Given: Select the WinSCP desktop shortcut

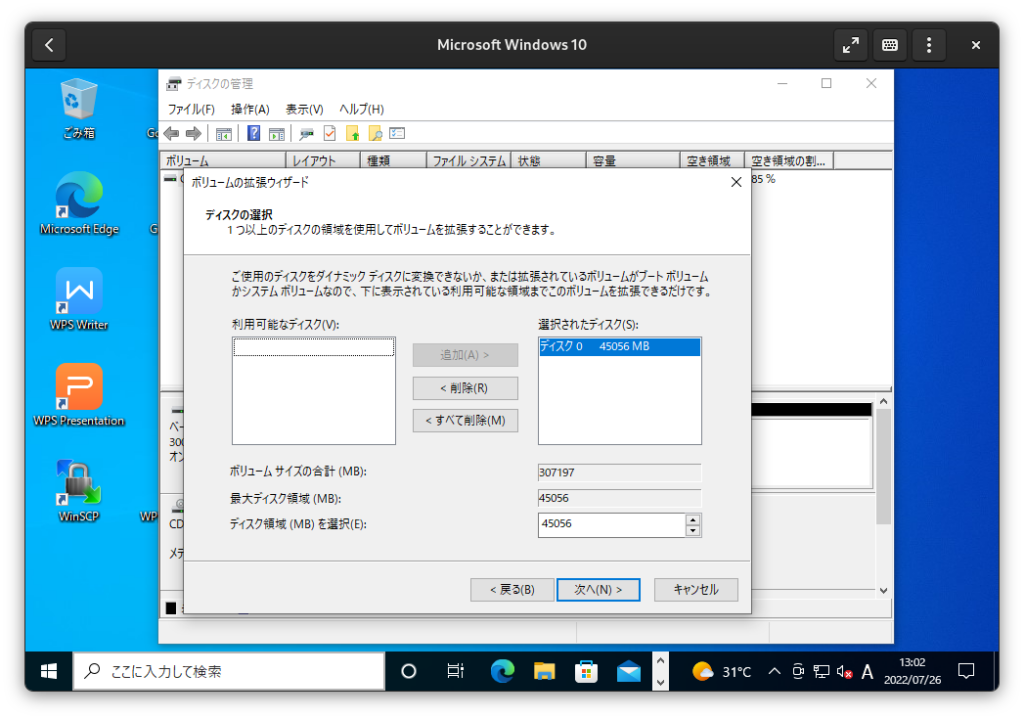Looking at the screenshot, I should tap(79, 491).
